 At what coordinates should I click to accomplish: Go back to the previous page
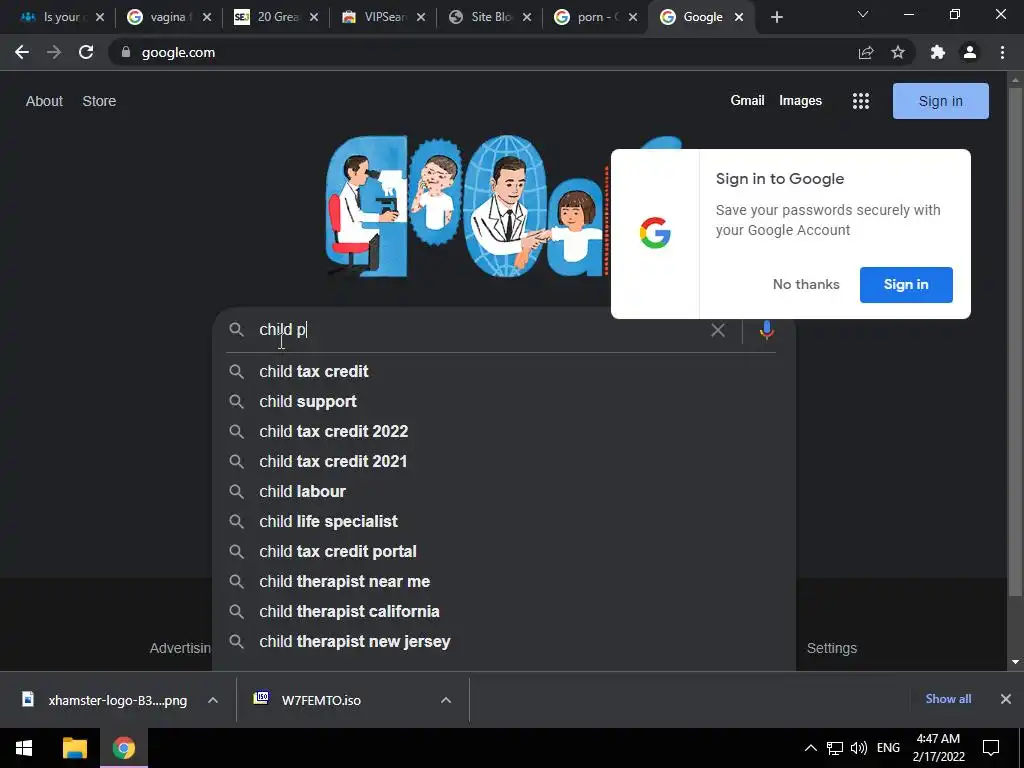pyautogui.click(x=22, y=52)
